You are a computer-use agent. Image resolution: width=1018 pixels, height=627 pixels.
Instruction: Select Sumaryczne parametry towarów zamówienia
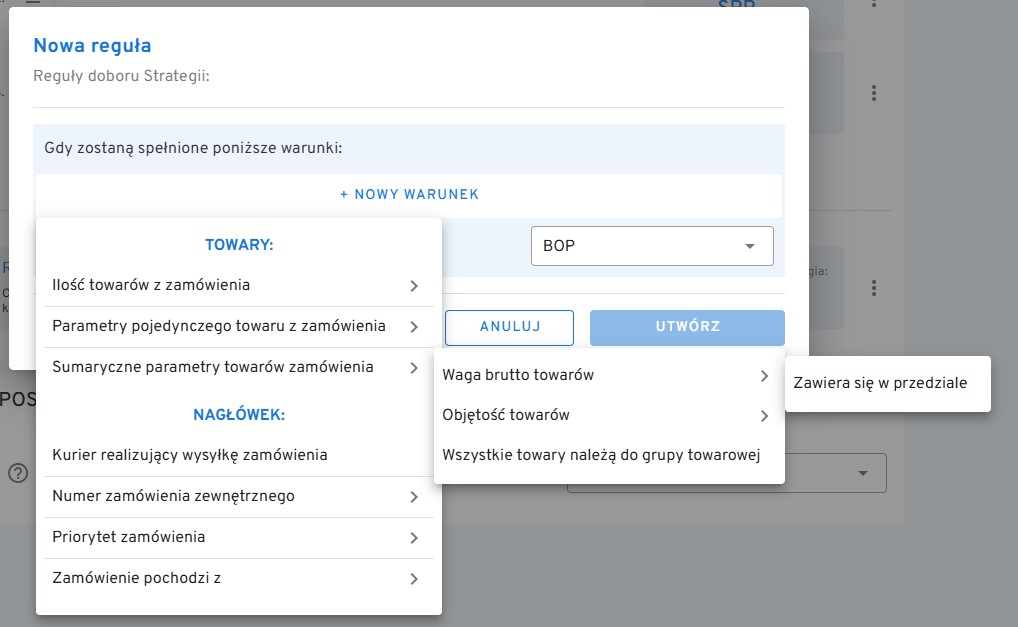coord(238,368)
